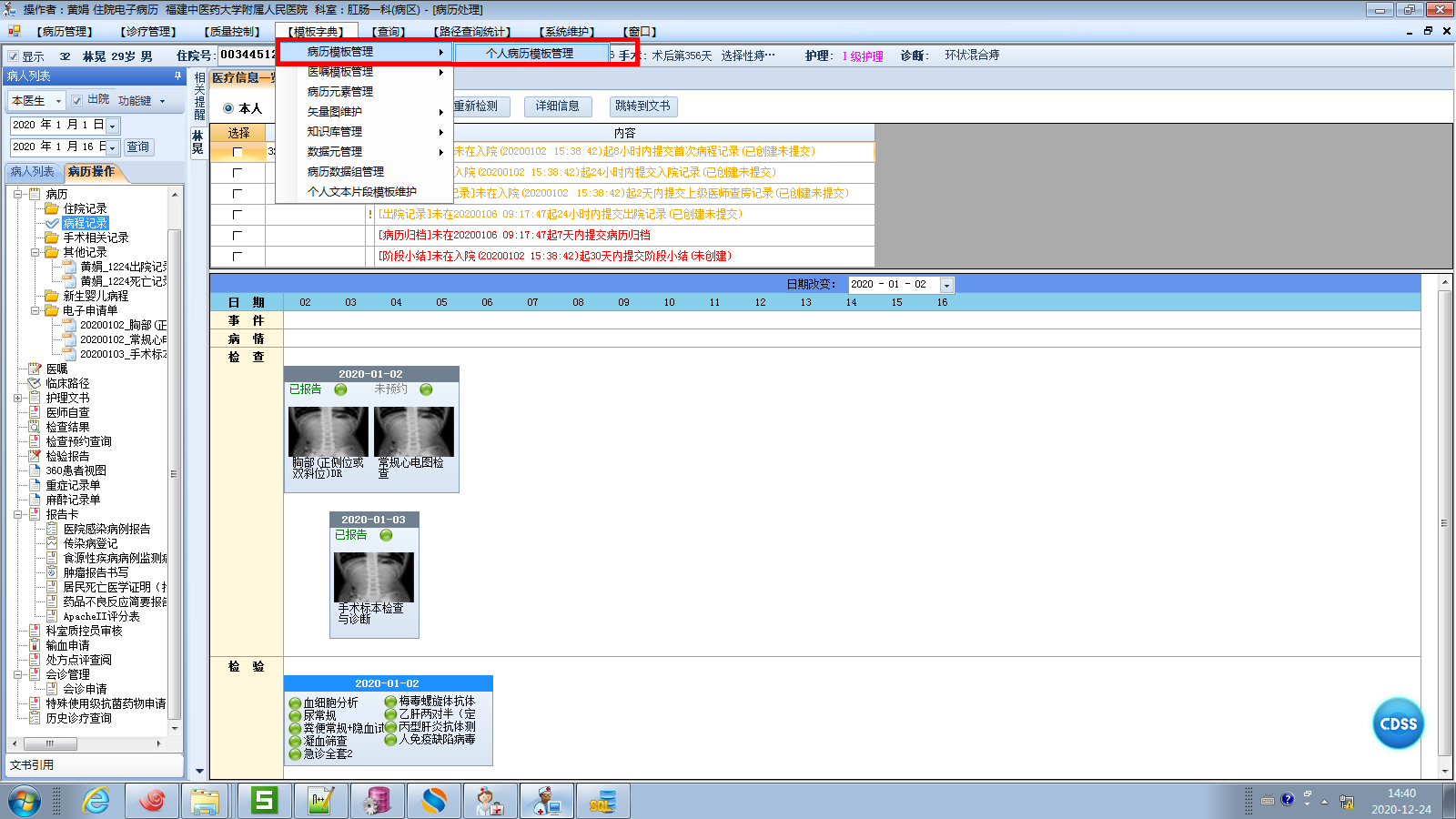The height and width of the screenshot is (819, 1456).
Task: Collapse the 其他记录 folder node
Action: pos(35,252)
